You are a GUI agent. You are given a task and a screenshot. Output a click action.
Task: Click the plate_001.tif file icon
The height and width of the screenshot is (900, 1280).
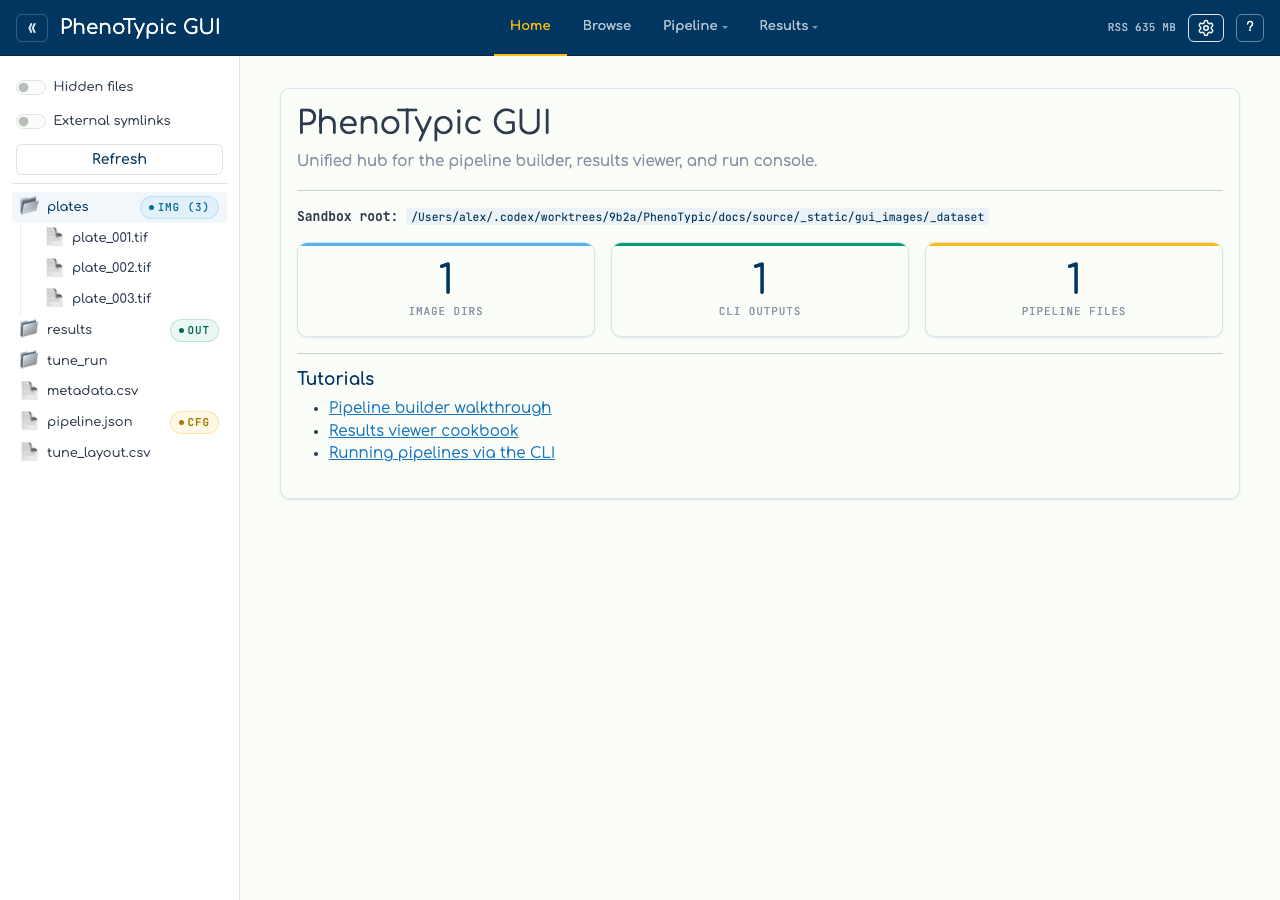[x=54, y=237]
